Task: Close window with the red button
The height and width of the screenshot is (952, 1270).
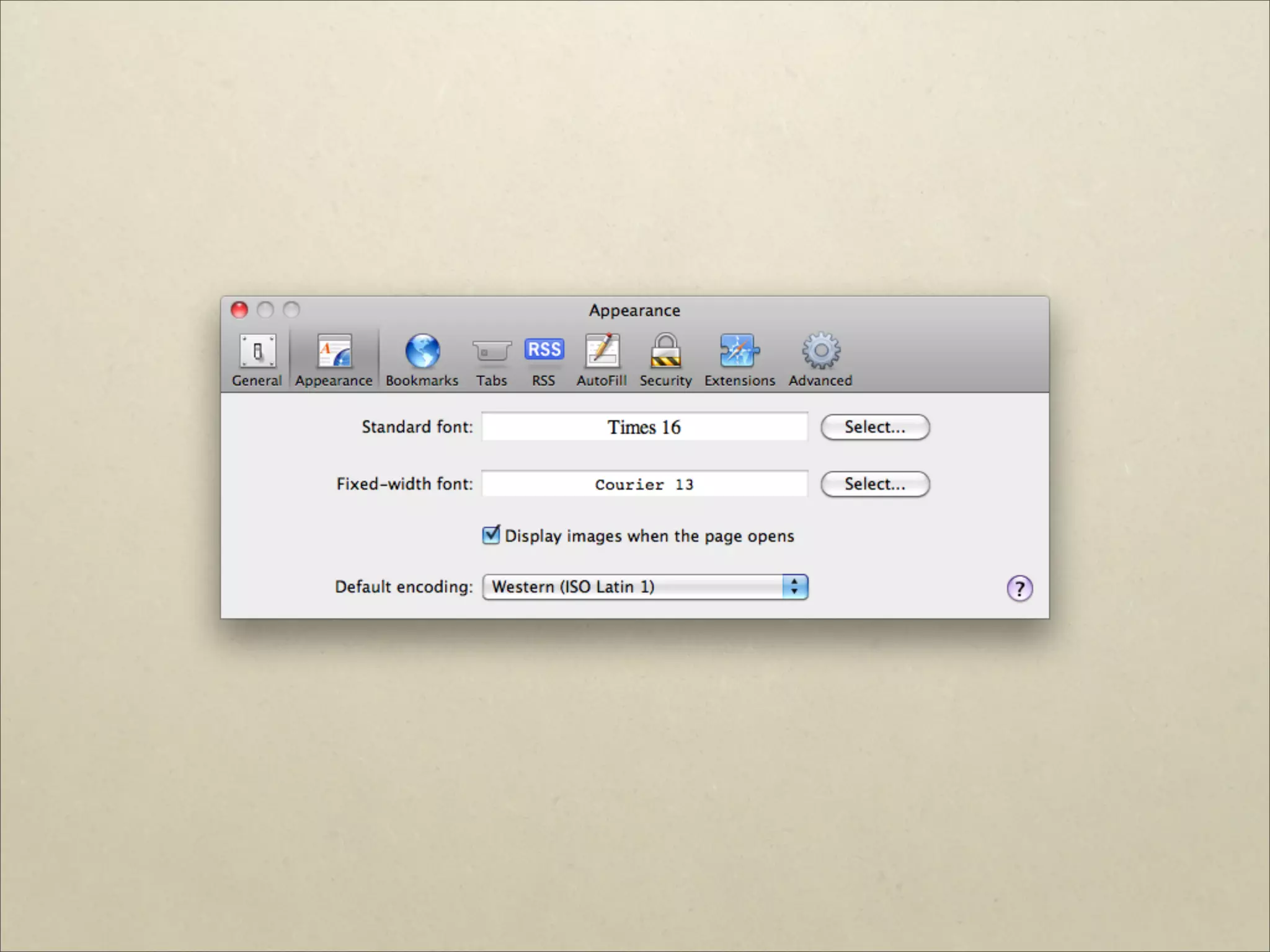Action: tap(239, 310)
